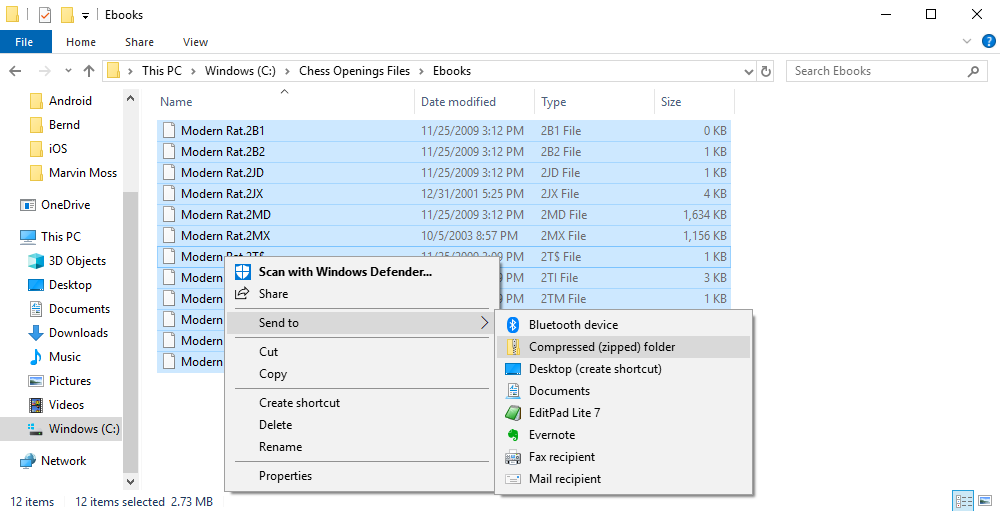Open the View ribbon tab

pos(195,42)
